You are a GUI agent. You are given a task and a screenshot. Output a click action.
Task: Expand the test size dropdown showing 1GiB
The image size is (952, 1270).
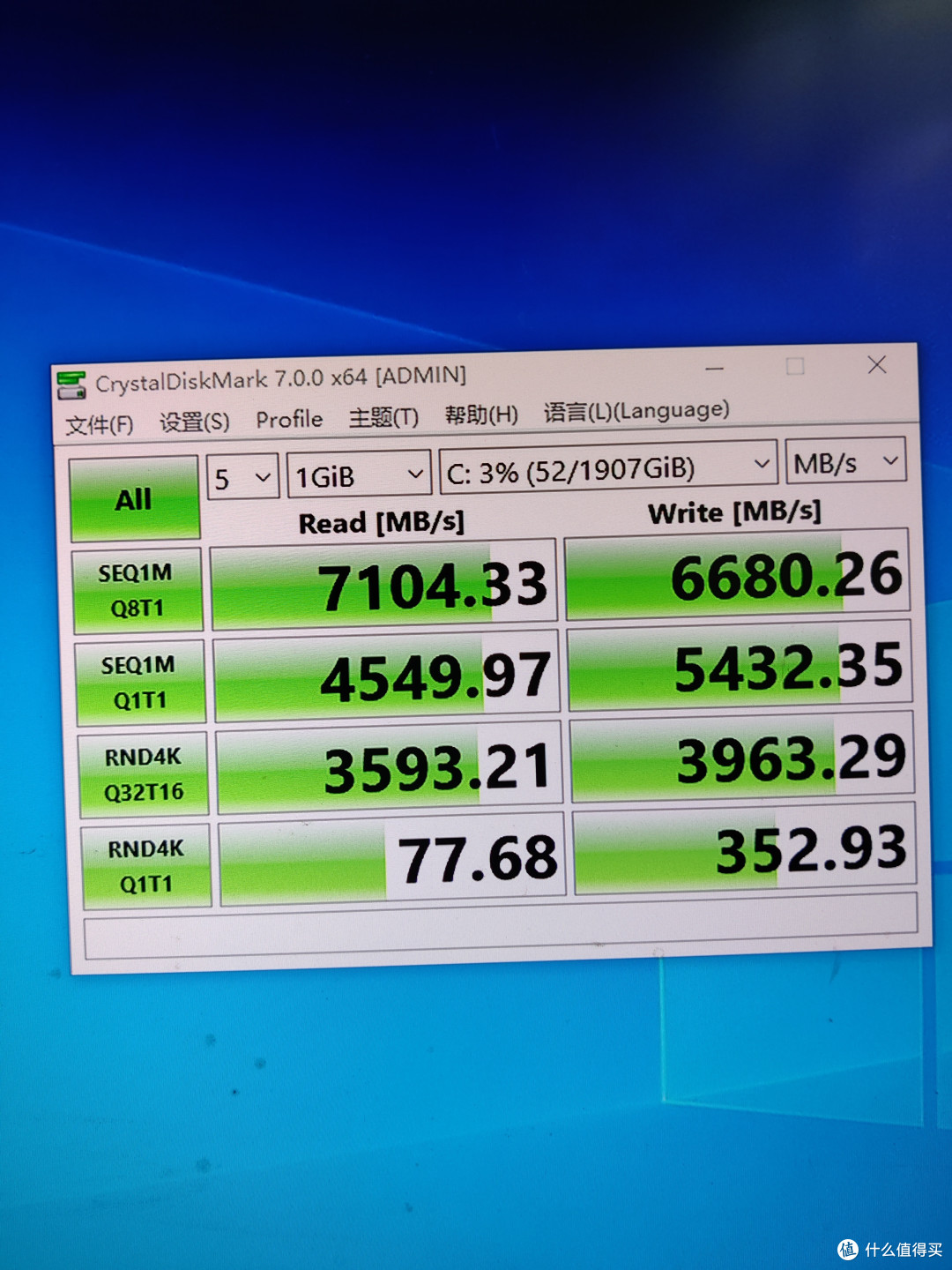(x=359, y=474)
